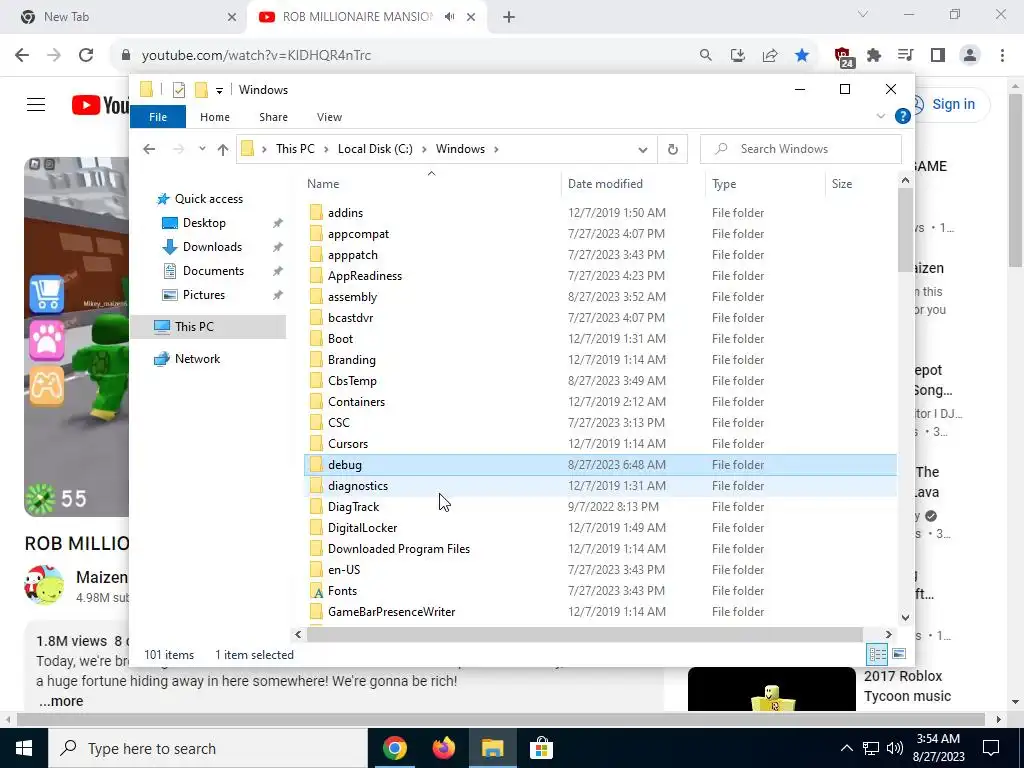Screen dimensions: 1024x768
Task: Click the Search Windows field
Action: [801, 149]
